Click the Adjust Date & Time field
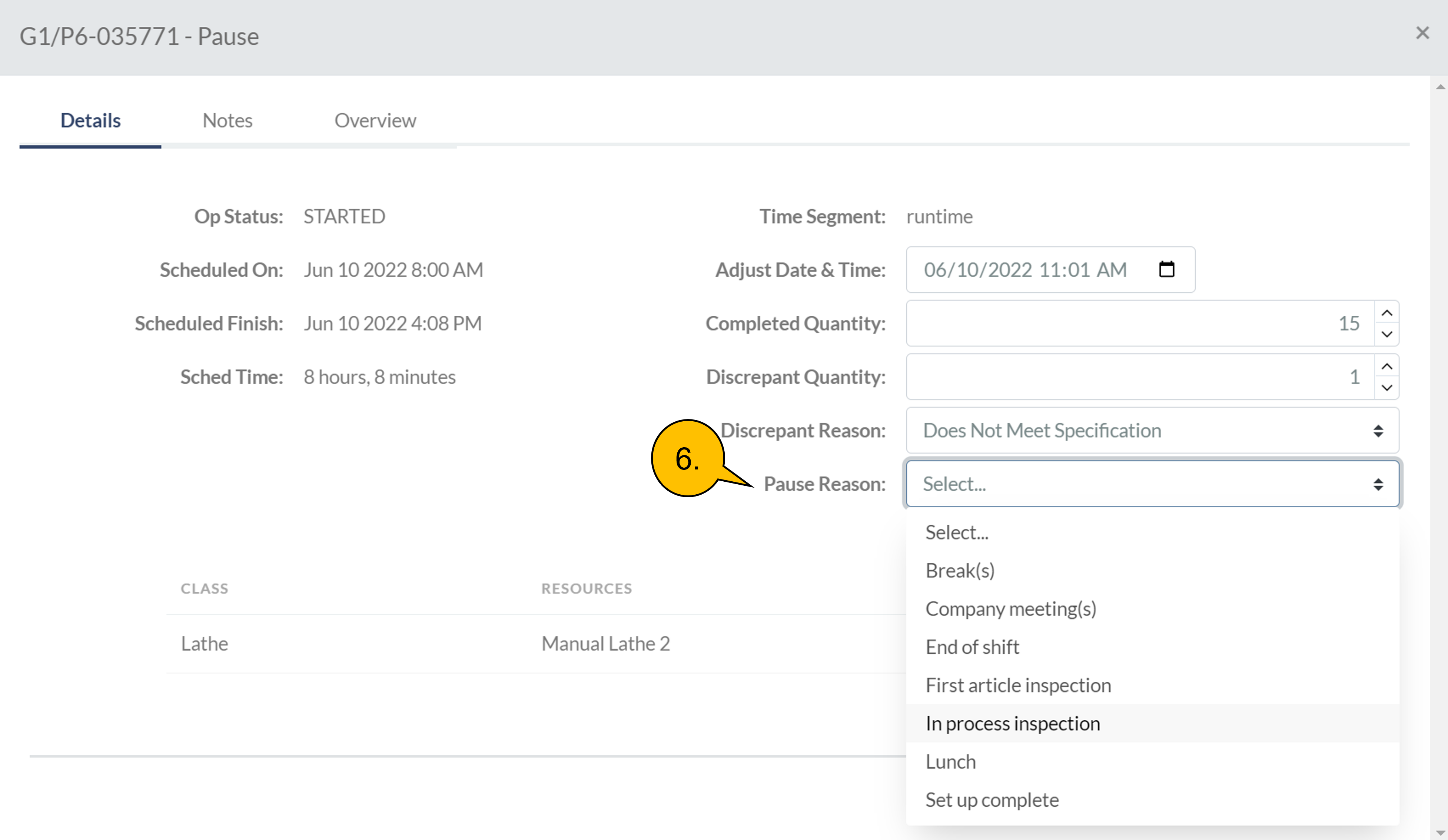Image resolution: width=1448 pixels, height=840 pixels. (x=1025, y=270)
